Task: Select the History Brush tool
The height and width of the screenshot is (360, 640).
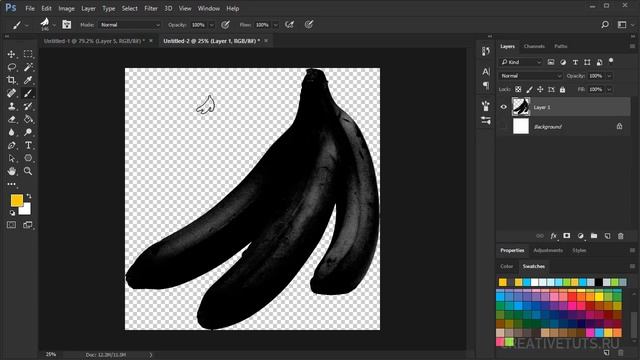Action: coord(28,106)
